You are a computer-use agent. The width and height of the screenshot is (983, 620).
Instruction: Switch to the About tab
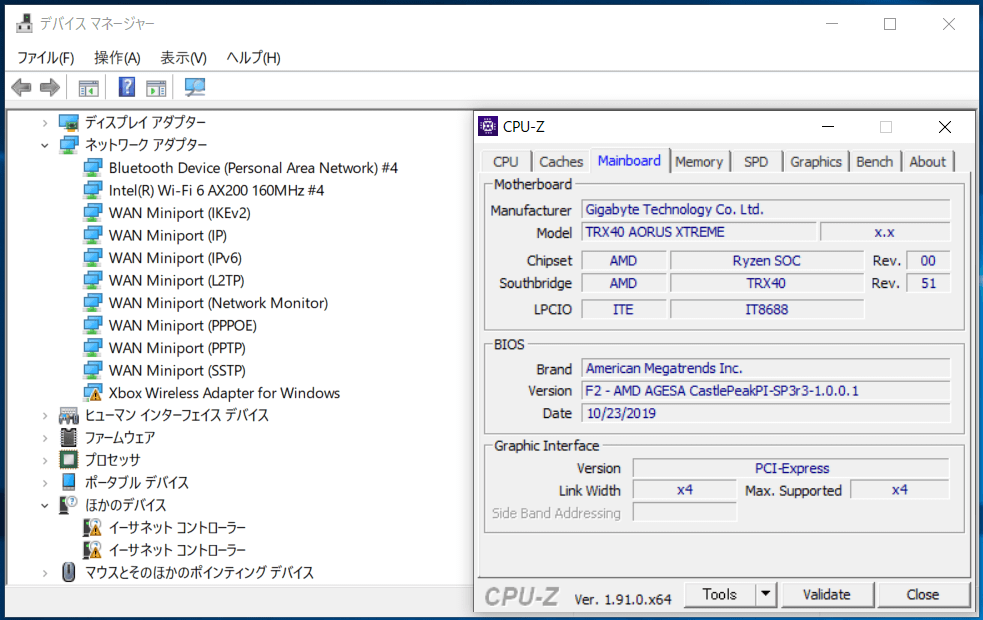[928, 162]
